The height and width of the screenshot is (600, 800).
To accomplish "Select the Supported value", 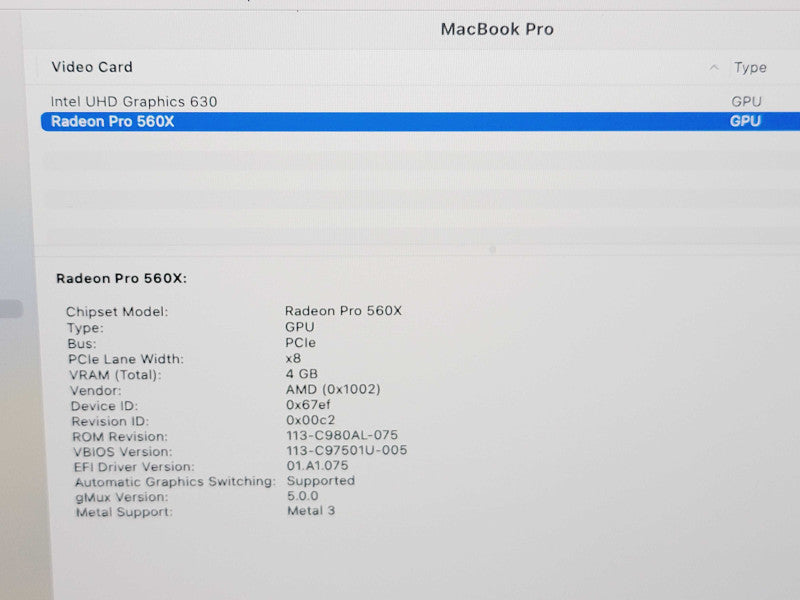I will [321, 481].
